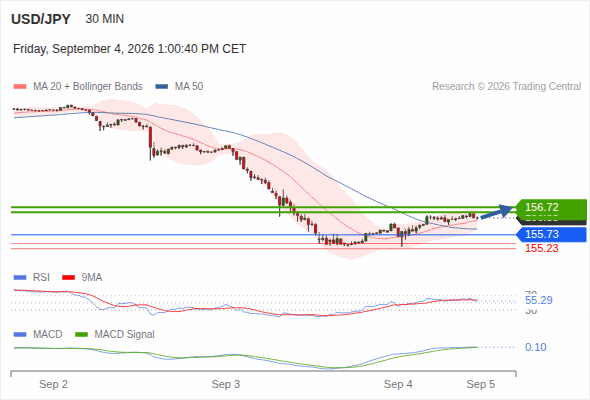Click the MACD value 0.10
Viewport: 590px width, 400px height.
point(535,347)
